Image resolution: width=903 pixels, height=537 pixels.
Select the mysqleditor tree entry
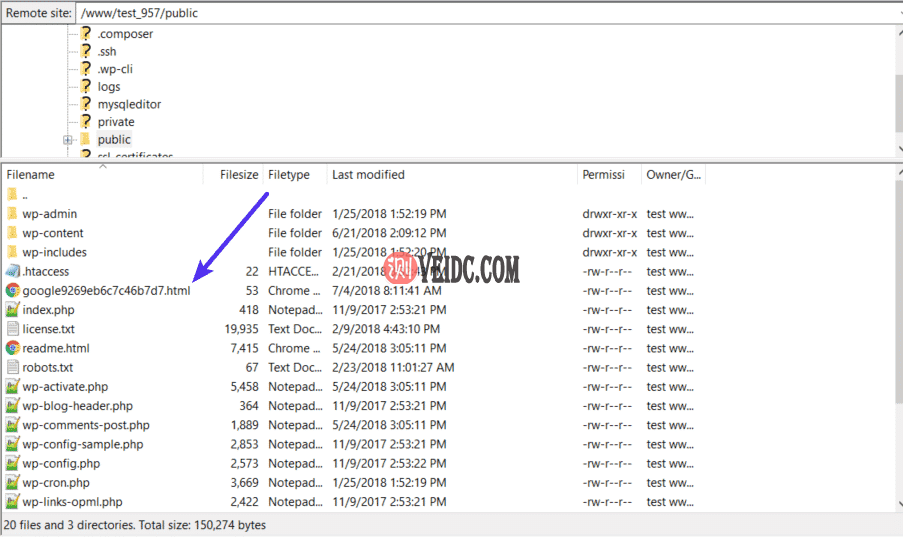click(x=129, y=104)
